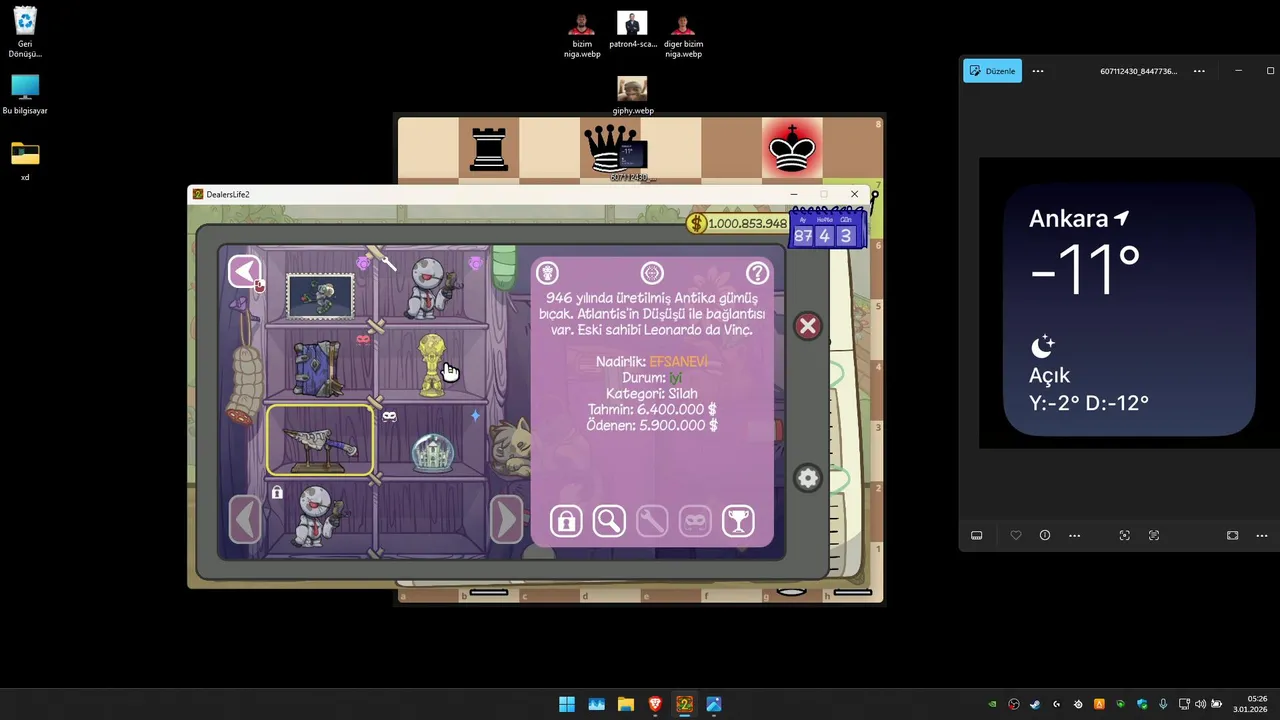Screen dimensions: 1280x720
Task: Open the Windows Start menu
Action: click(x=567, y=704)
